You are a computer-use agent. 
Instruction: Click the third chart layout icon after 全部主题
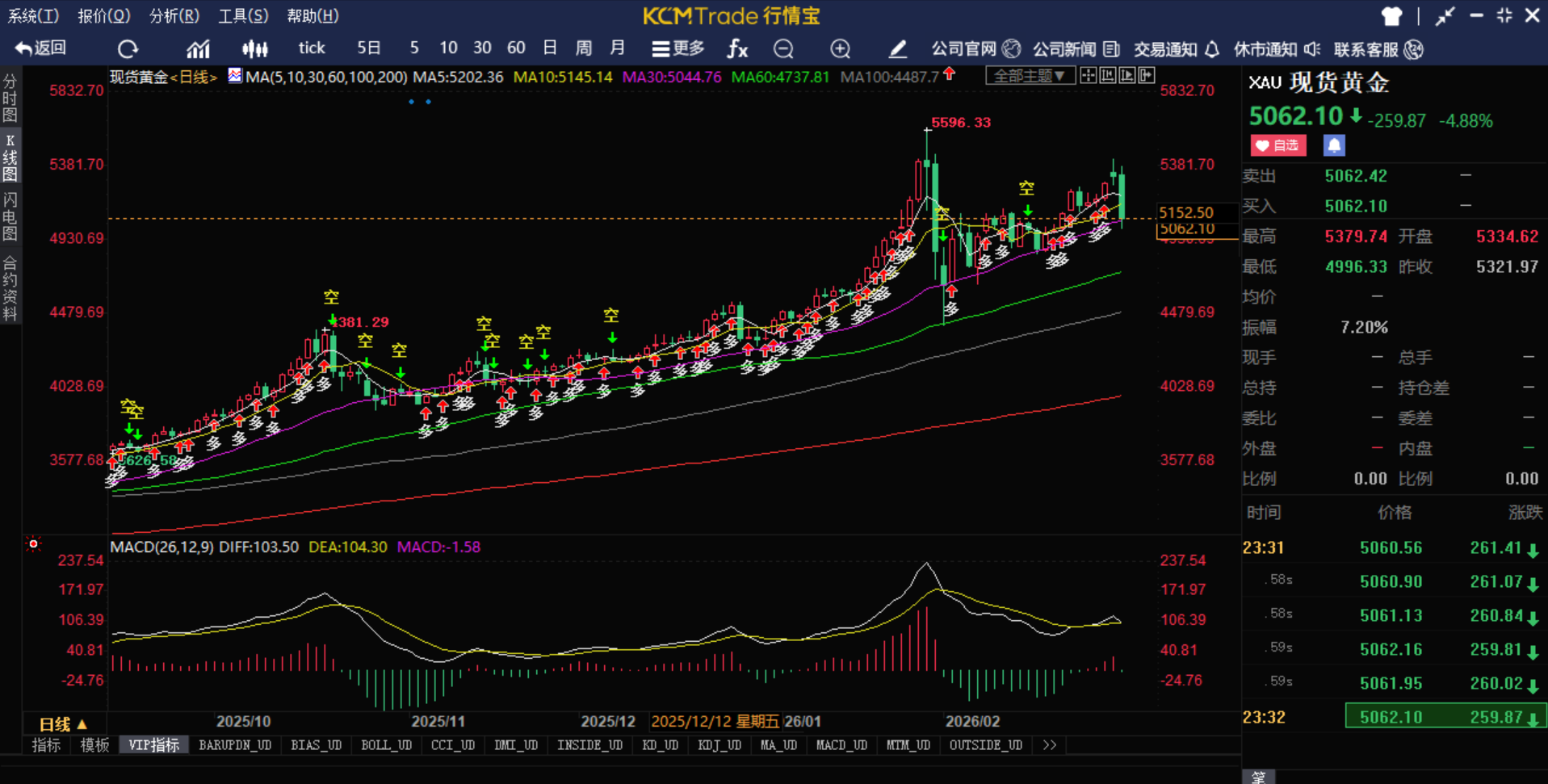1126,76
